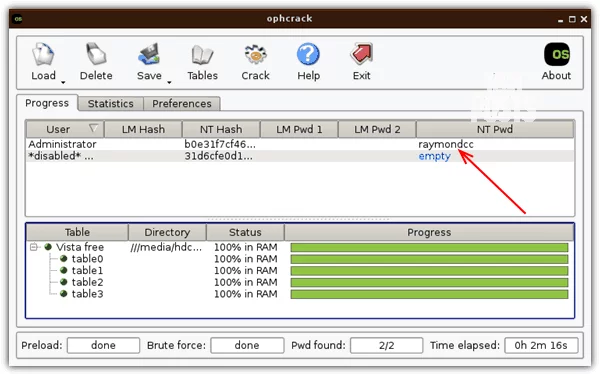
Task: Click the Delete toolbar icon
Action: [x=96, y=54]
